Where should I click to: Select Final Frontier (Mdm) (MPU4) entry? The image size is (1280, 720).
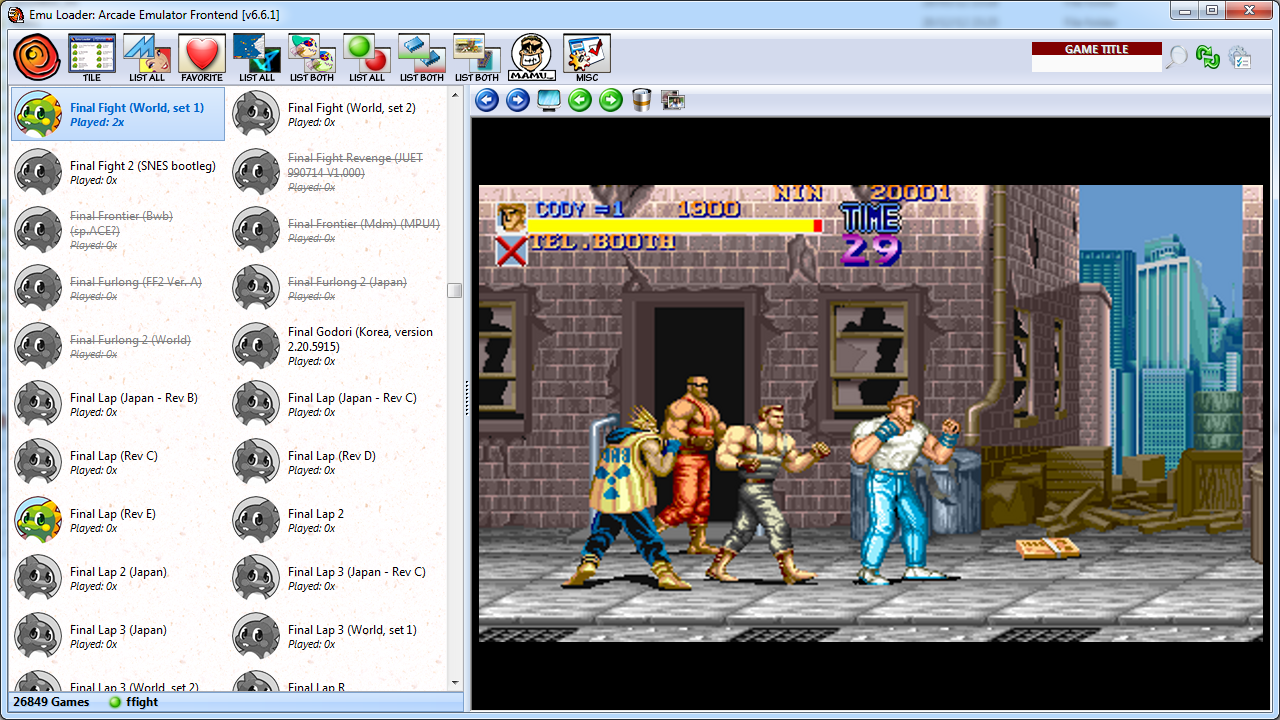[336, 230]
